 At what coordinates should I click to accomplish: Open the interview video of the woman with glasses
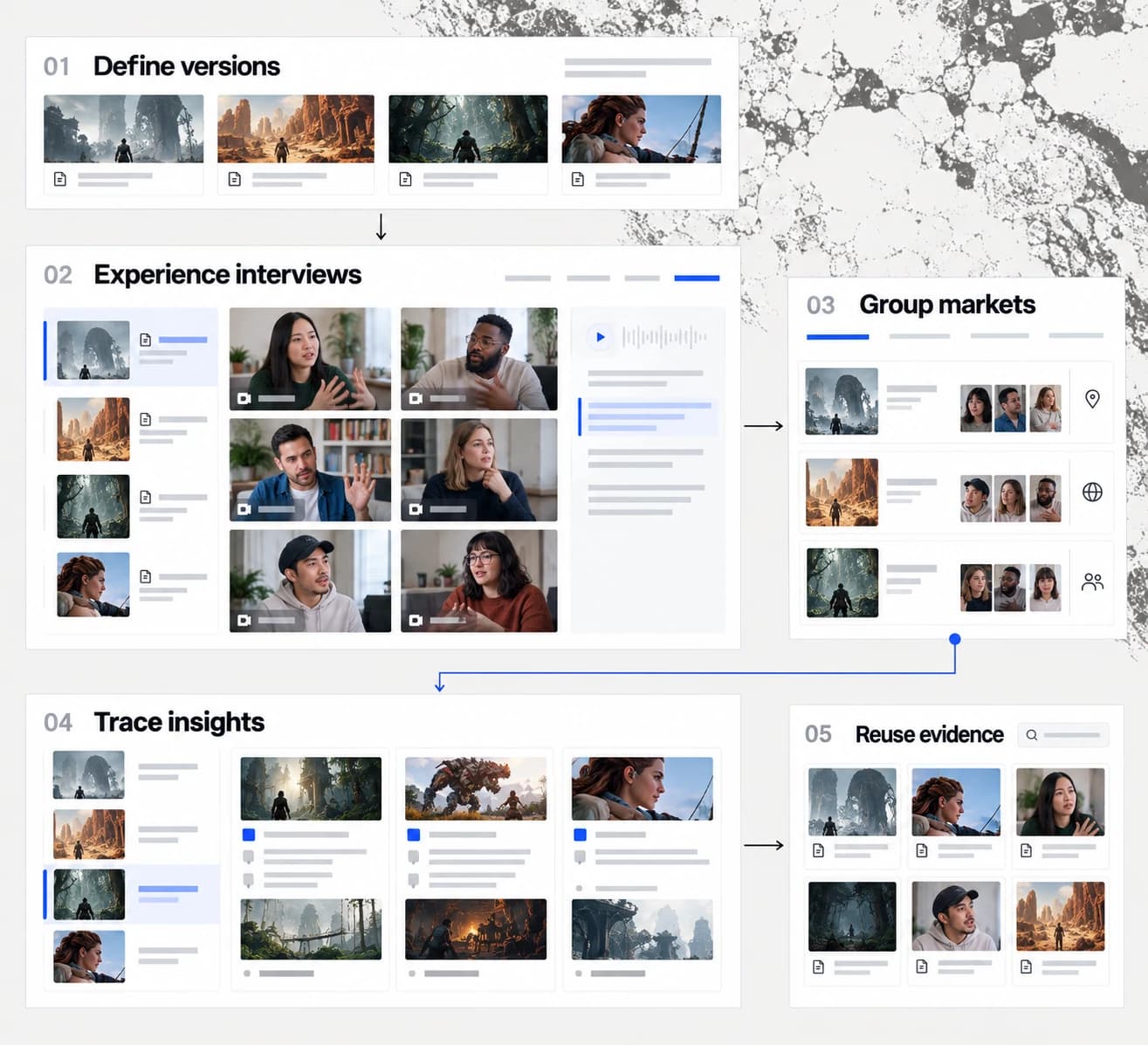[x=478, y=581]
